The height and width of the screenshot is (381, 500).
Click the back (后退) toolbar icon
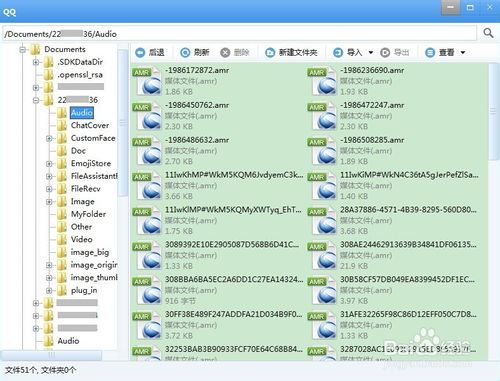tap(140, 52)
